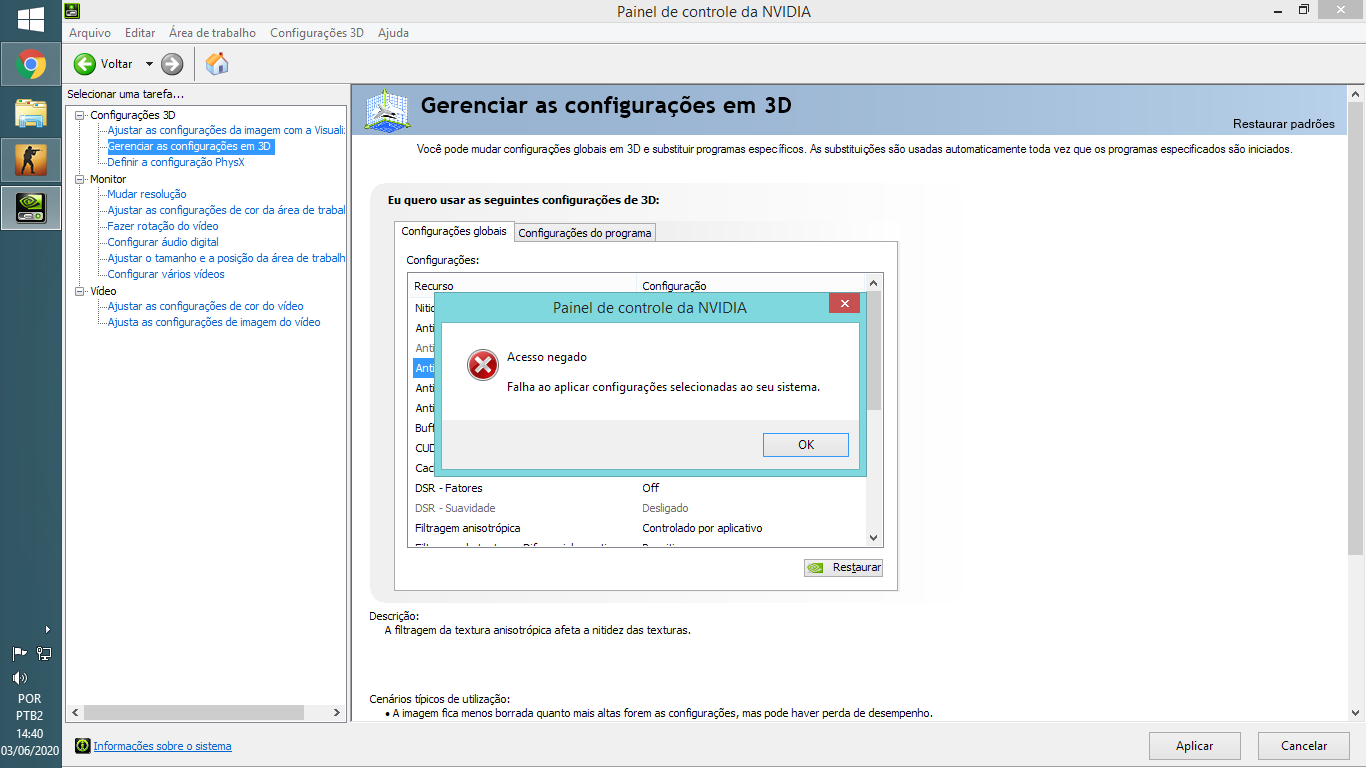
Task: Open File Explorer from taskbar
Action: point(31,112)
